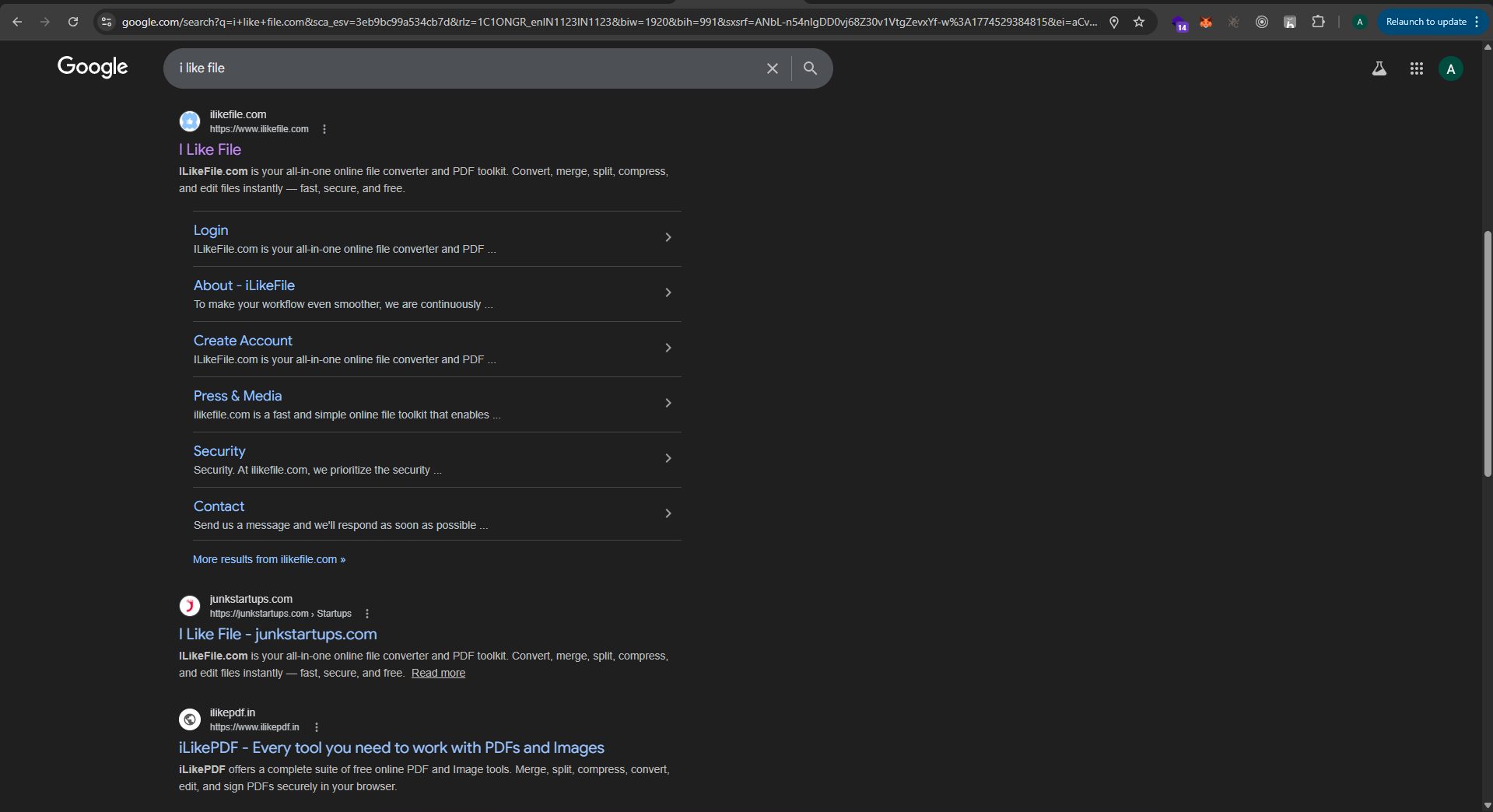The height and width of the screenshot is (812, 1493).
Task: Open the Read more link
Action: pyautogui.click(x=438, y=673)
